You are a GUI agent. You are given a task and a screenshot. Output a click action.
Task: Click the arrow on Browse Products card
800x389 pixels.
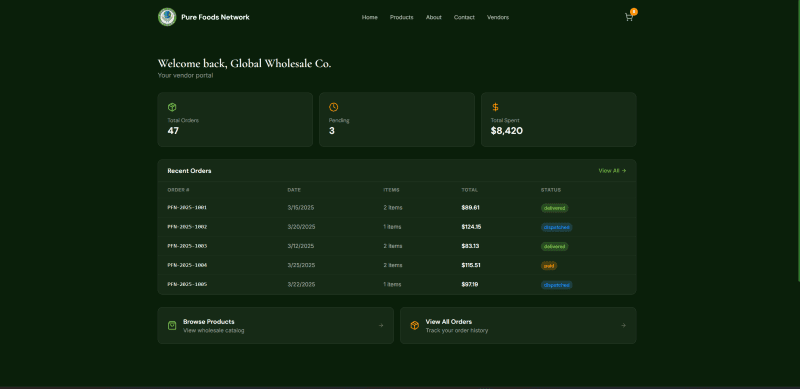381,326
